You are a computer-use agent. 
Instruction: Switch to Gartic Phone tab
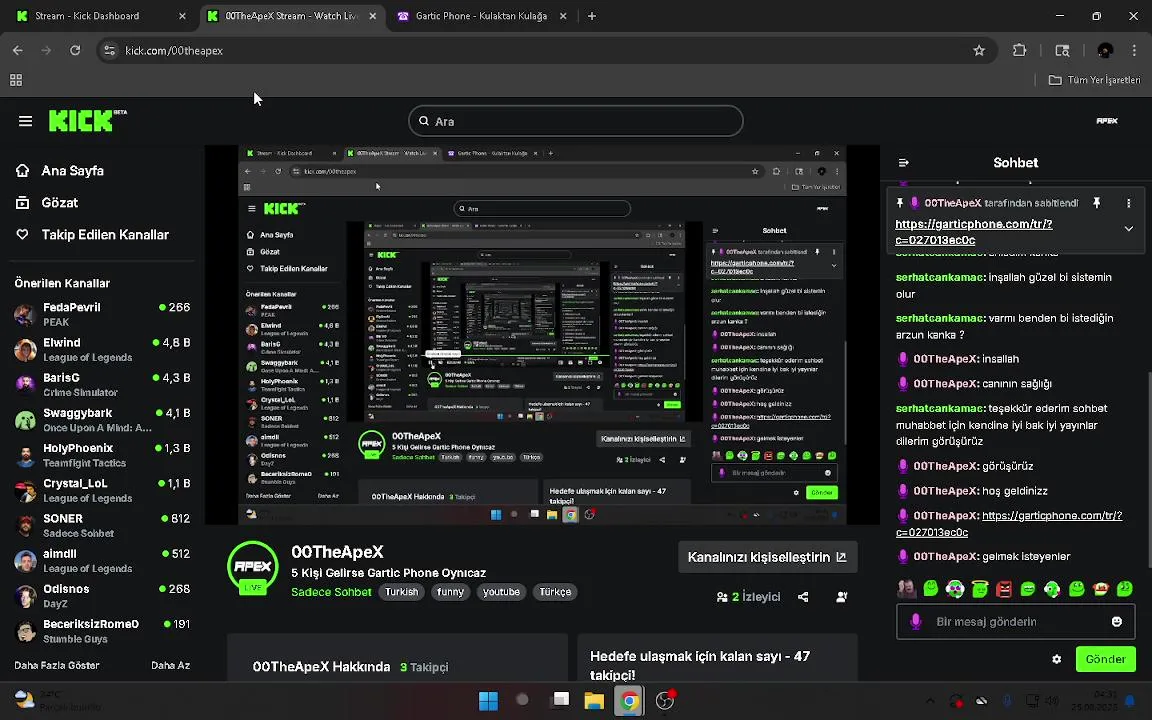(x=482, y=16)
